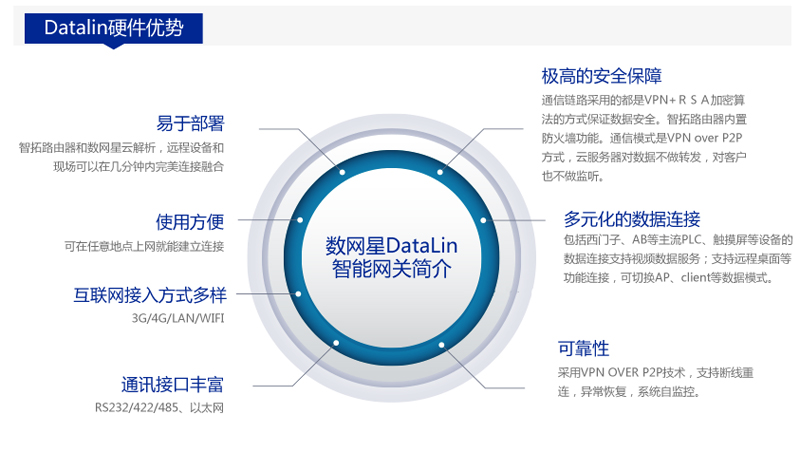Click the 可在任意地点上网就能建立连接 description

[x=144, y=247]
